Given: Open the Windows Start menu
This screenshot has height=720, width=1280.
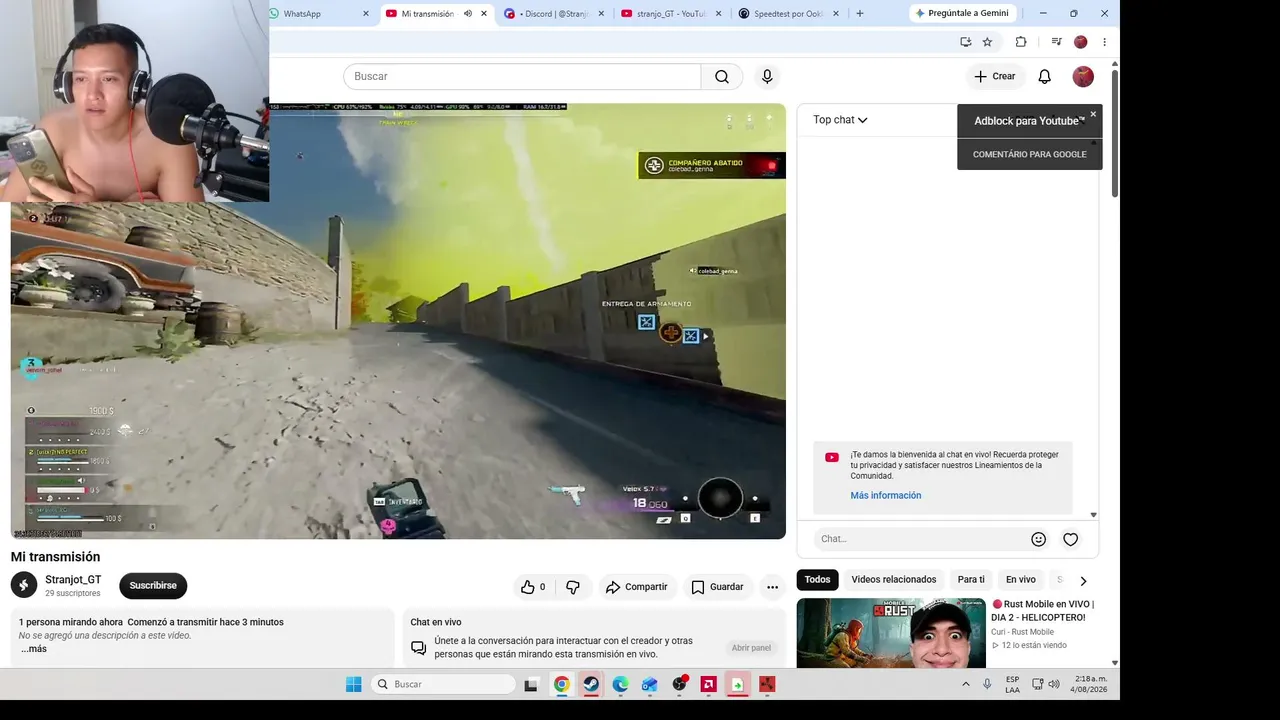Looking at the screenshot, I should [x=353, y=684].
